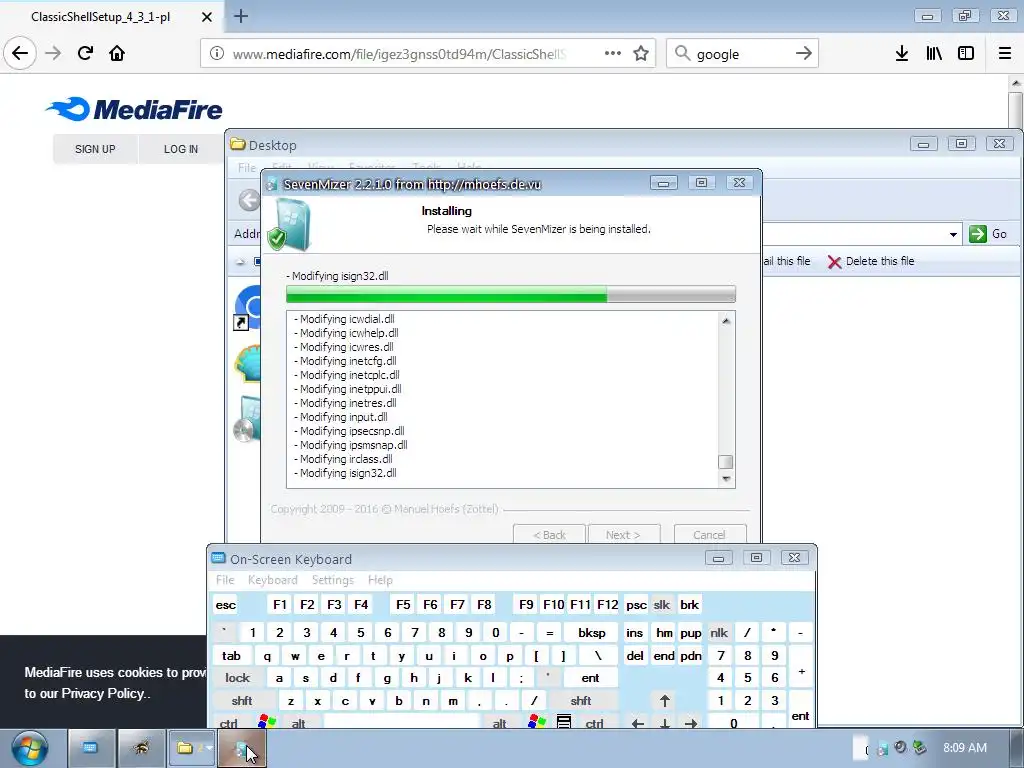Open the Windows Start orb
This screenshot has width=1024, height=768.
point(29,749)
